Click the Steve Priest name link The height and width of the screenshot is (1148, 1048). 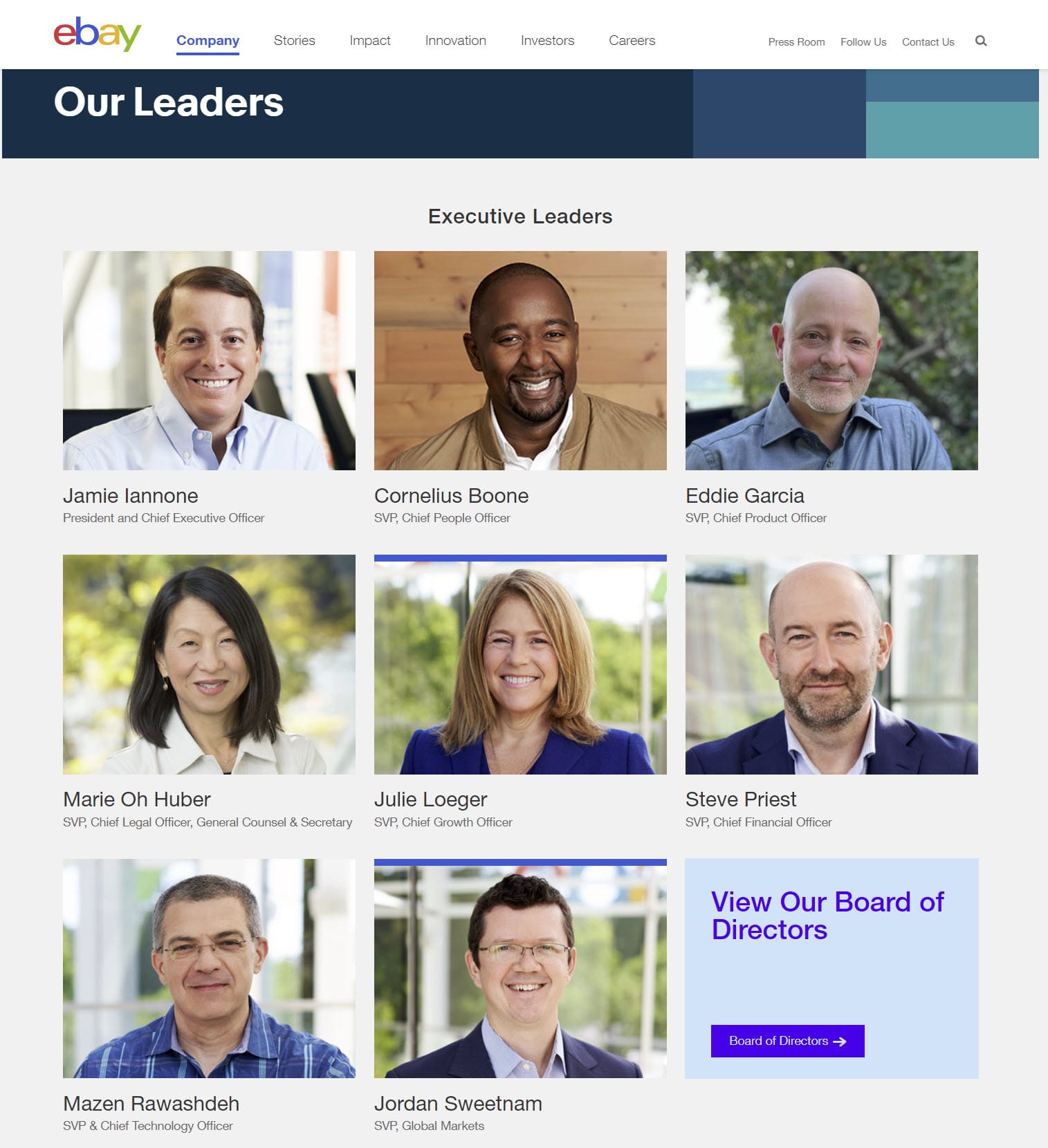tap(741, 799)
